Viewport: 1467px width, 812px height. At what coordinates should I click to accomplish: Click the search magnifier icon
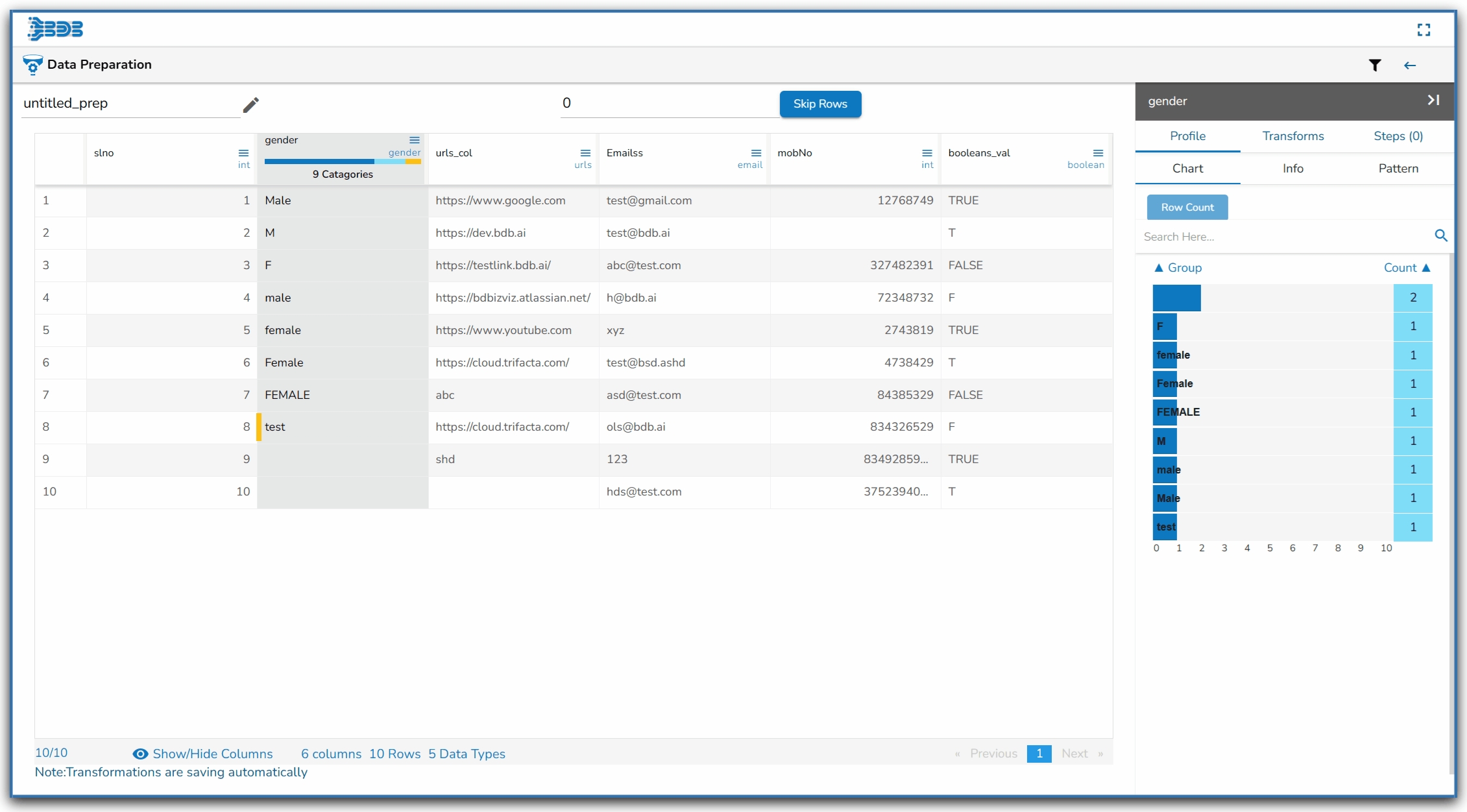[1440, 235]
